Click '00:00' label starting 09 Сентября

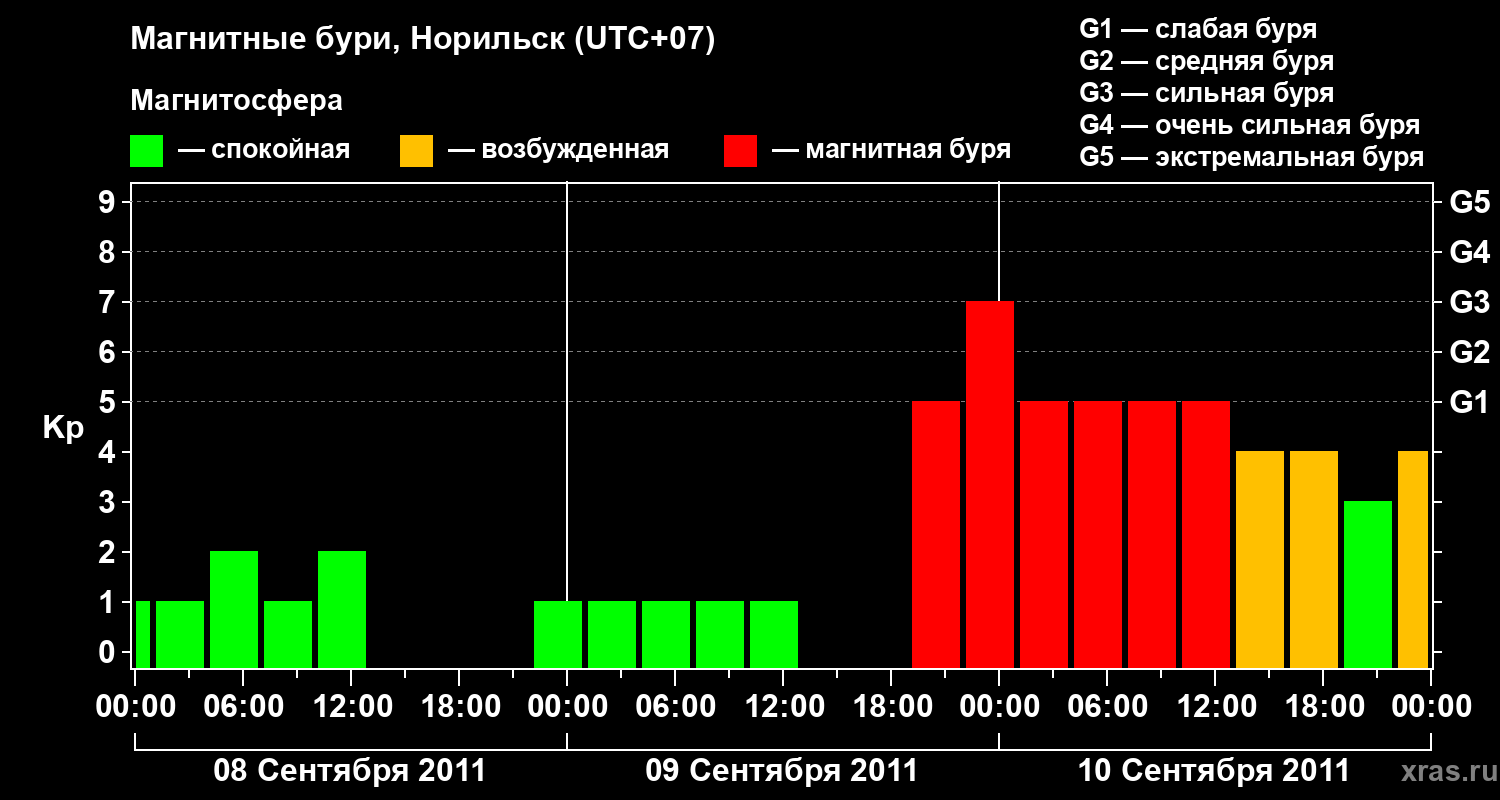pyautogui.click(x=567, y=706)
